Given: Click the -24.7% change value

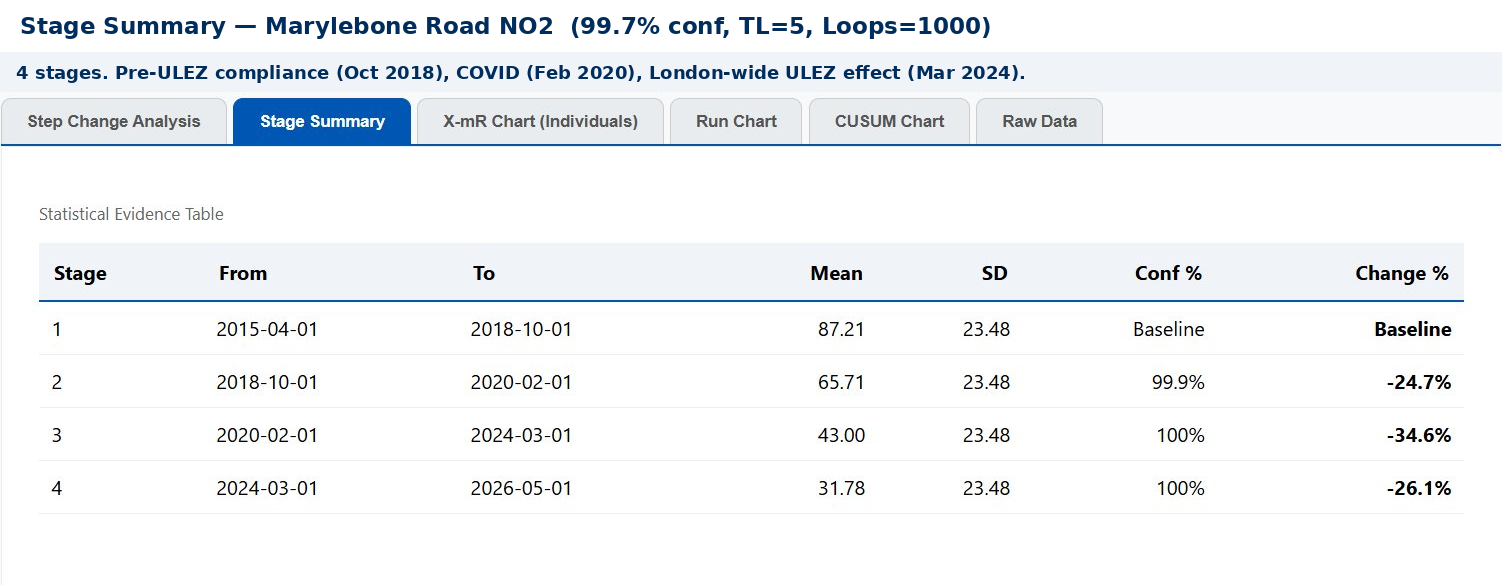Looking at the screenshot, I should tap(1418, 382).
